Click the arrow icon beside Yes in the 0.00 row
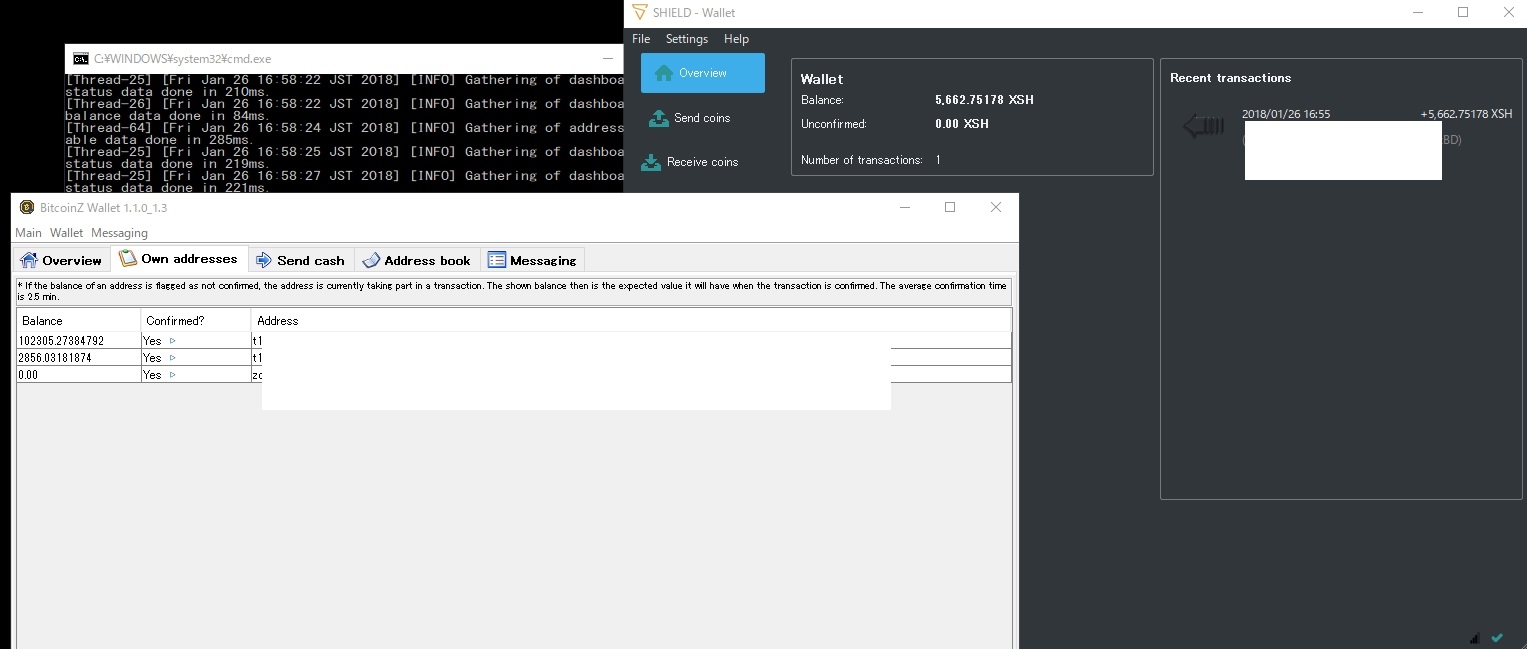This screenshot has height=649, width=1527. [172, 375]
